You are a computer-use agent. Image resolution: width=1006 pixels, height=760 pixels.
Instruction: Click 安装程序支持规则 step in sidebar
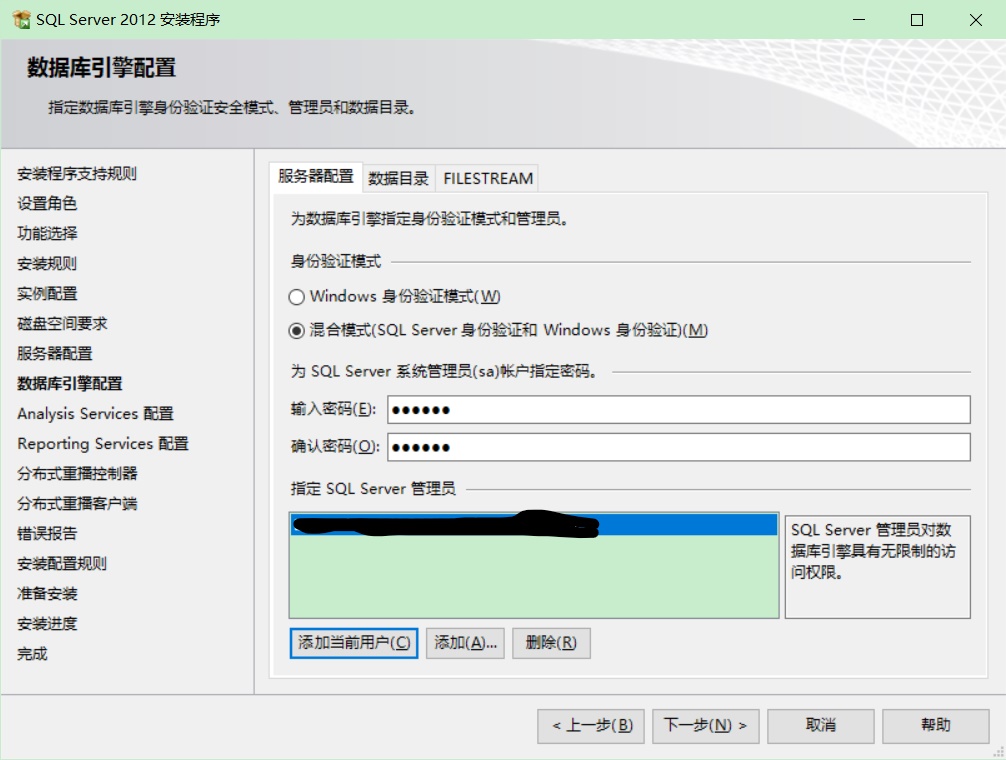pos(77,174)
